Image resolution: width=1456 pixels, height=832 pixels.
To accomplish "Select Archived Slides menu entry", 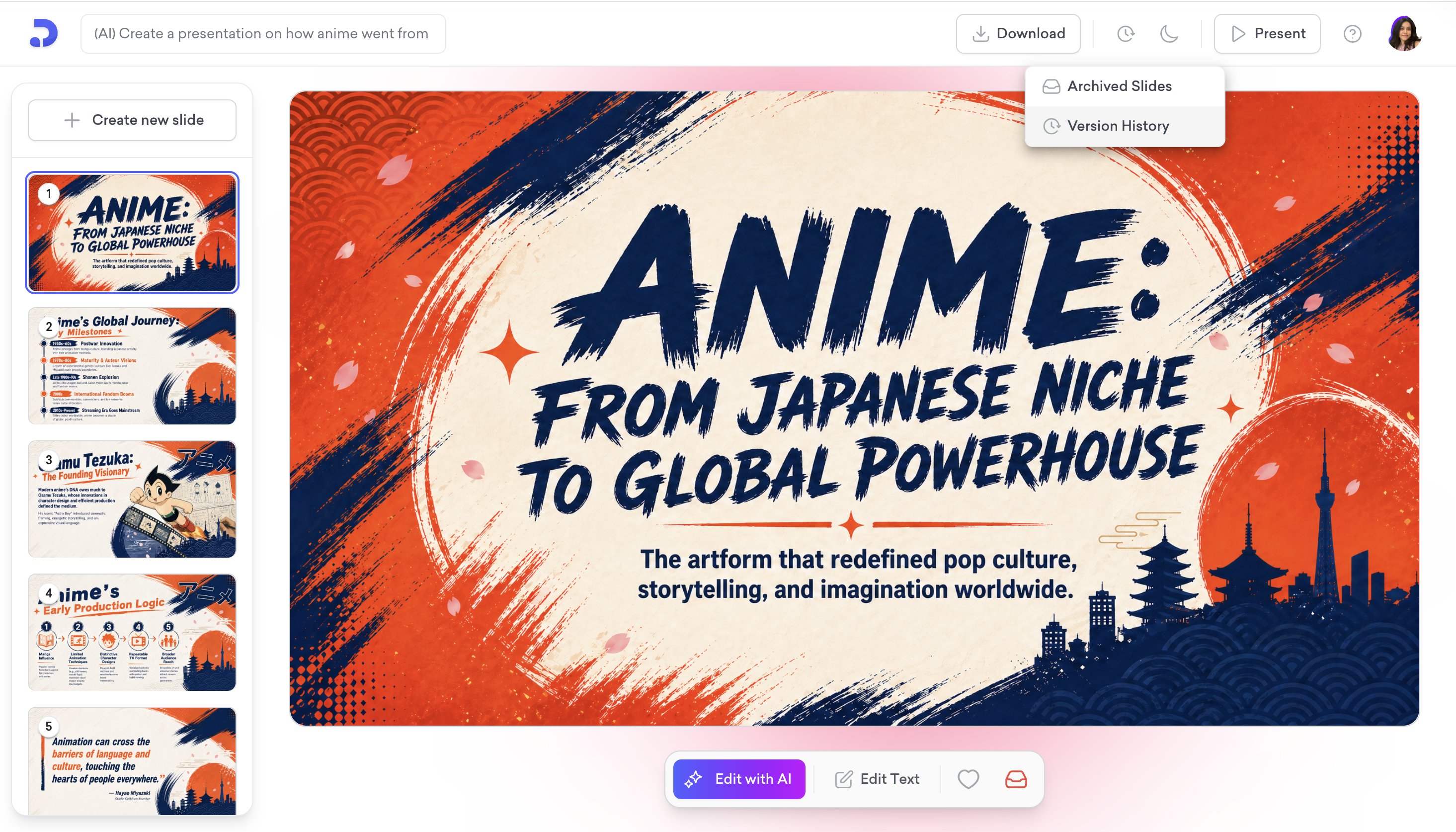I will coord(1119,86).
